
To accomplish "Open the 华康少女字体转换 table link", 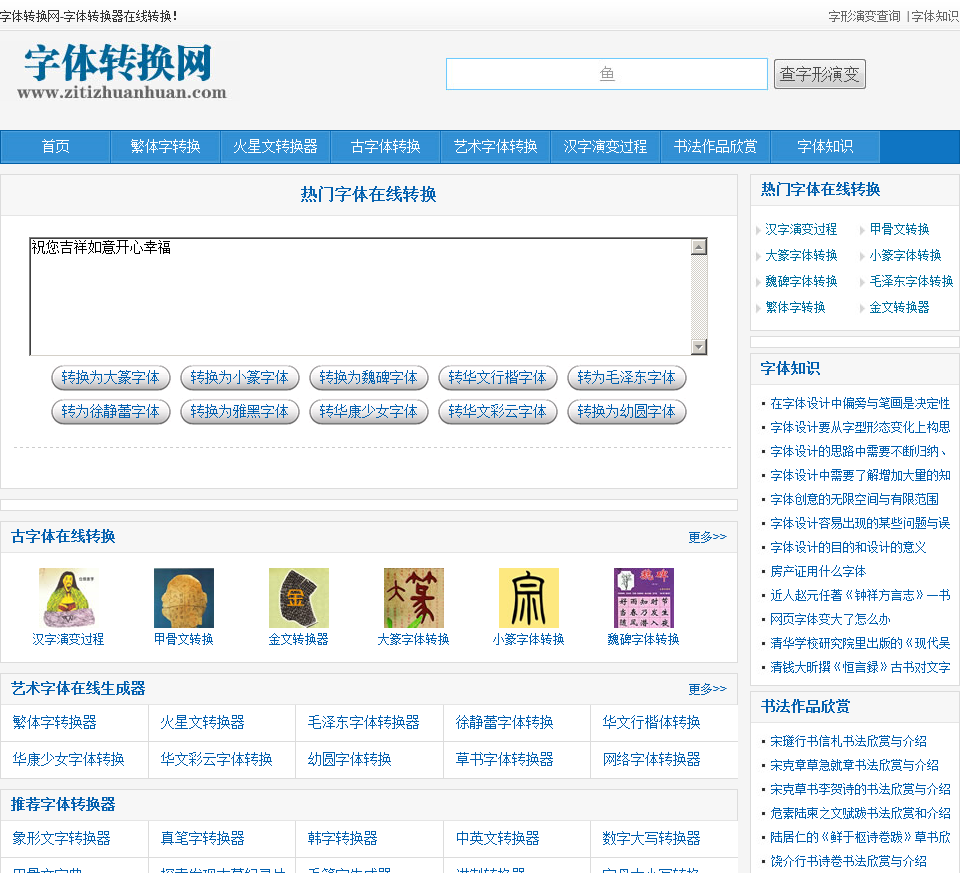I will pos(69,760).
